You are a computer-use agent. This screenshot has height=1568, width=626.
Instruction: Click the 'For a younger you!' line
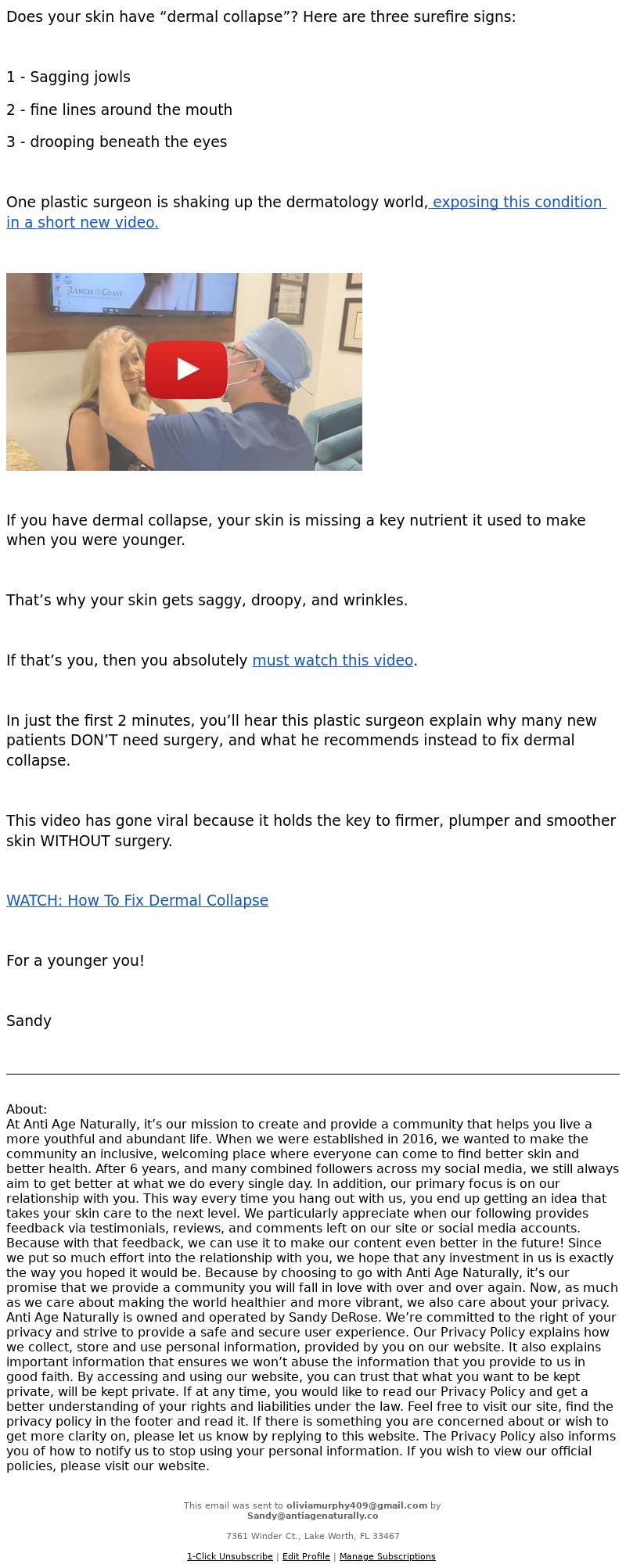[x=75, y=960]
